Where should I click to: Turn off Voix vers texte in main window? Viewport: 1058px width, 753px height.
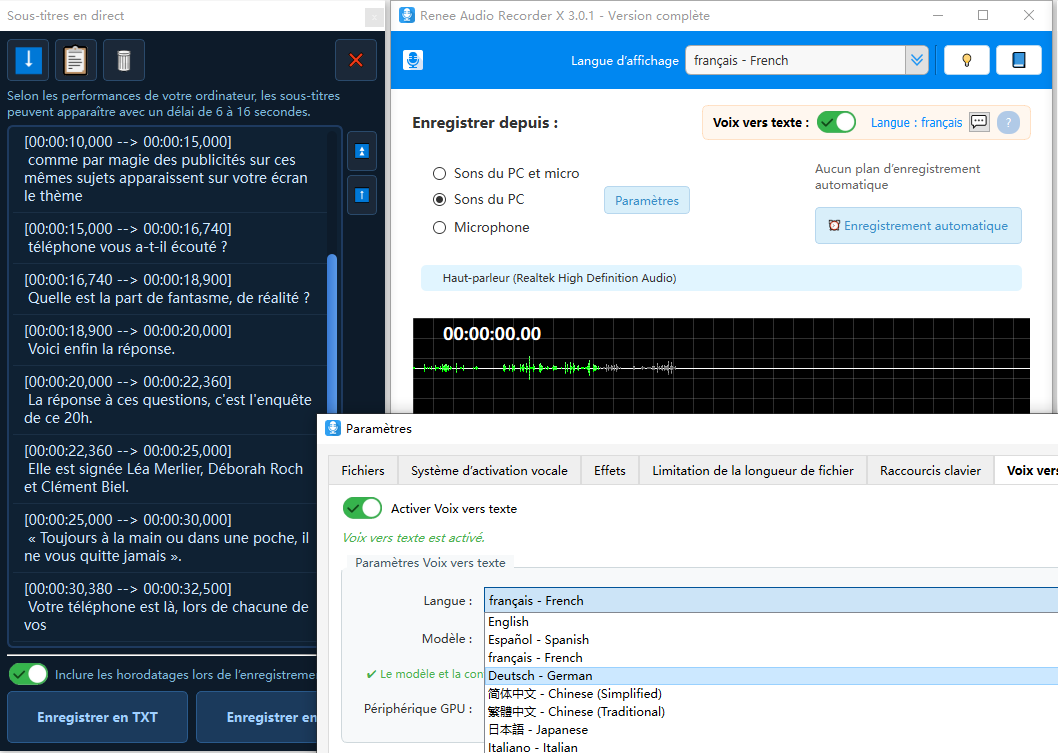836,122
